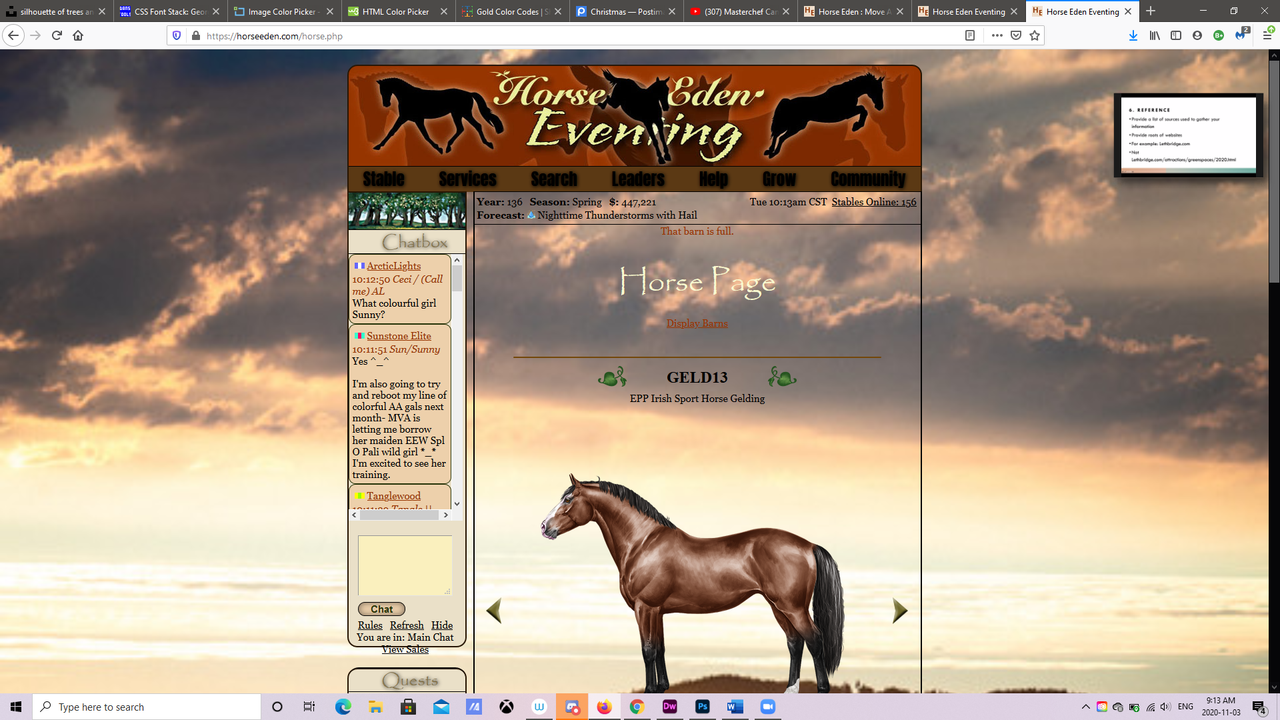Open Word from the taskbar
This screenshot has height=720, width=1280.
(x=735, y=707)
